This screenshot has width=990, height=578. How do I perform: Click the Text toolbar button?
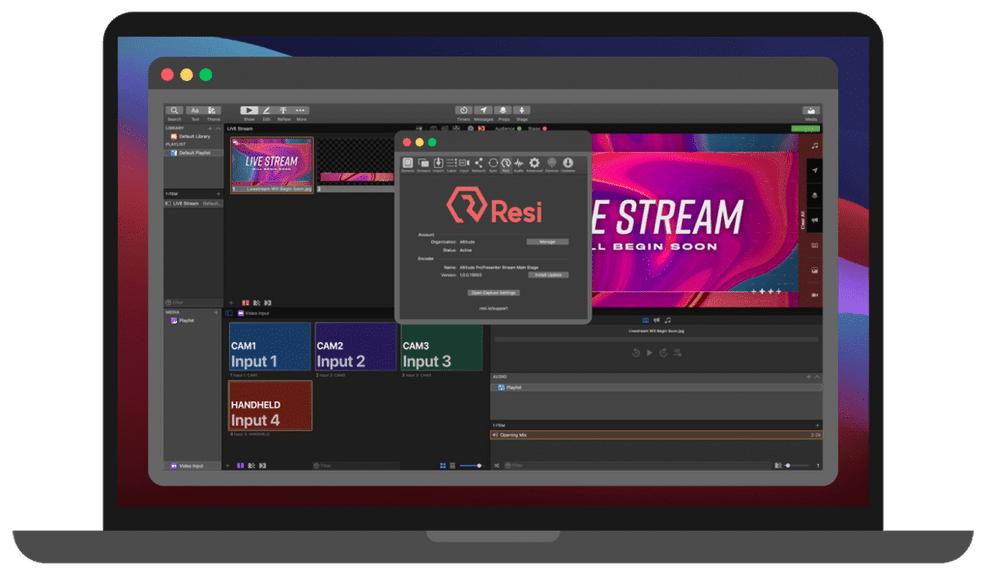pos(195,111)
